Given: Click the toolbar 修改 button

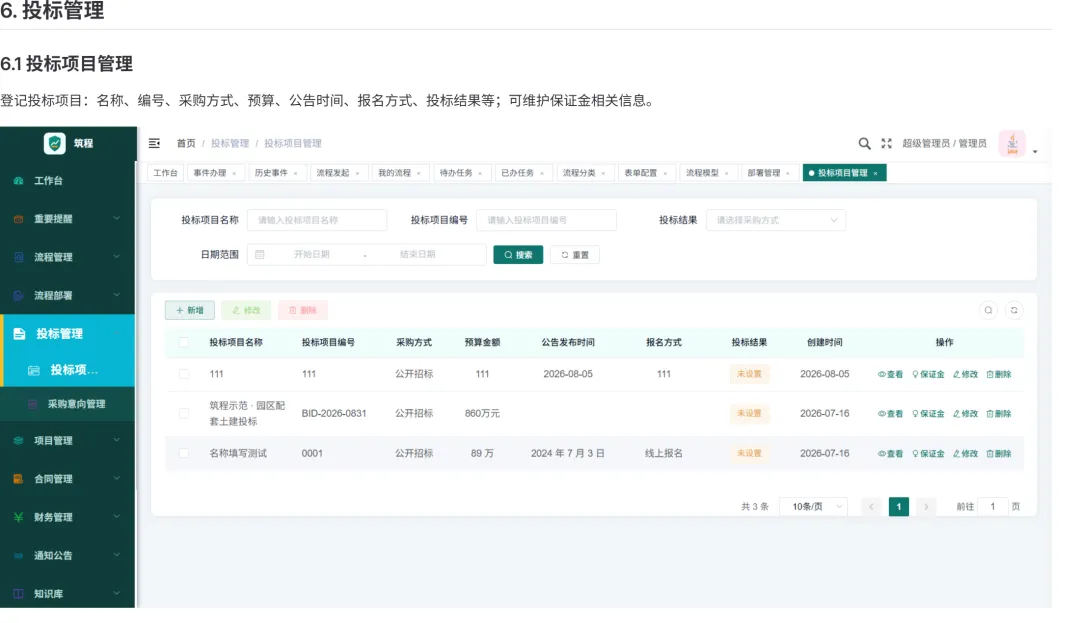Looking at the screenshot, I should tap(246, 310).
